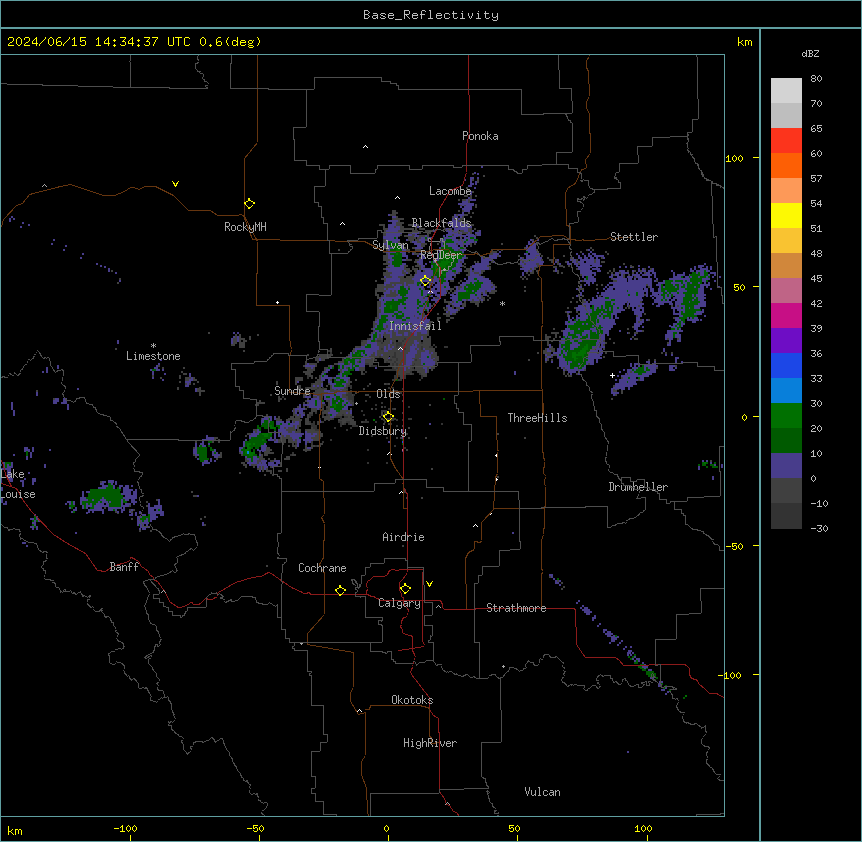Click the asterisk marker above Limestone label
The height and width of the screenshot is (842, 862).
pyautogui.click(x=153, y=346)
